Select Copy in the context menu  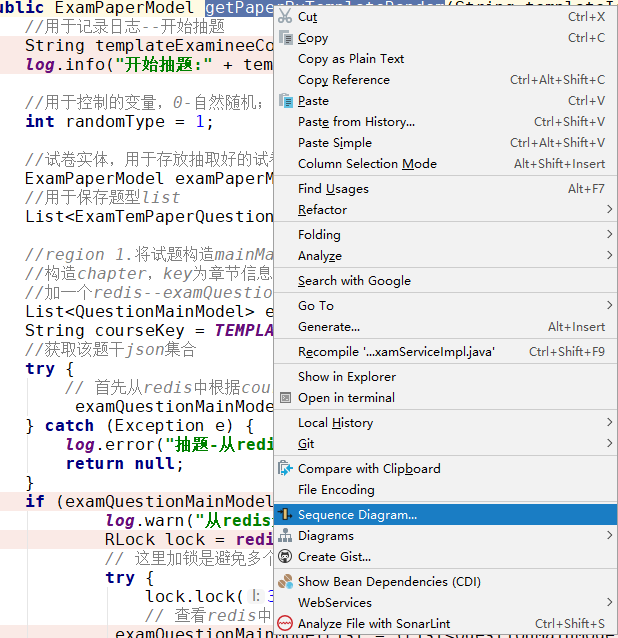pos(445,38)
